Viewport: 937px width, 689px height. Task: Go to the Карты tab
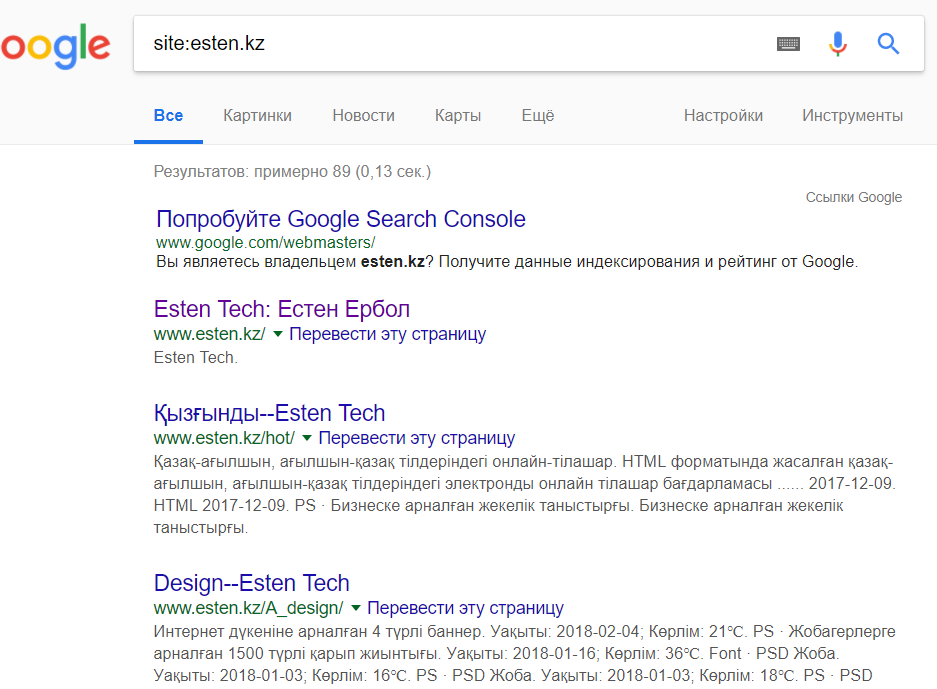[458, 115]
